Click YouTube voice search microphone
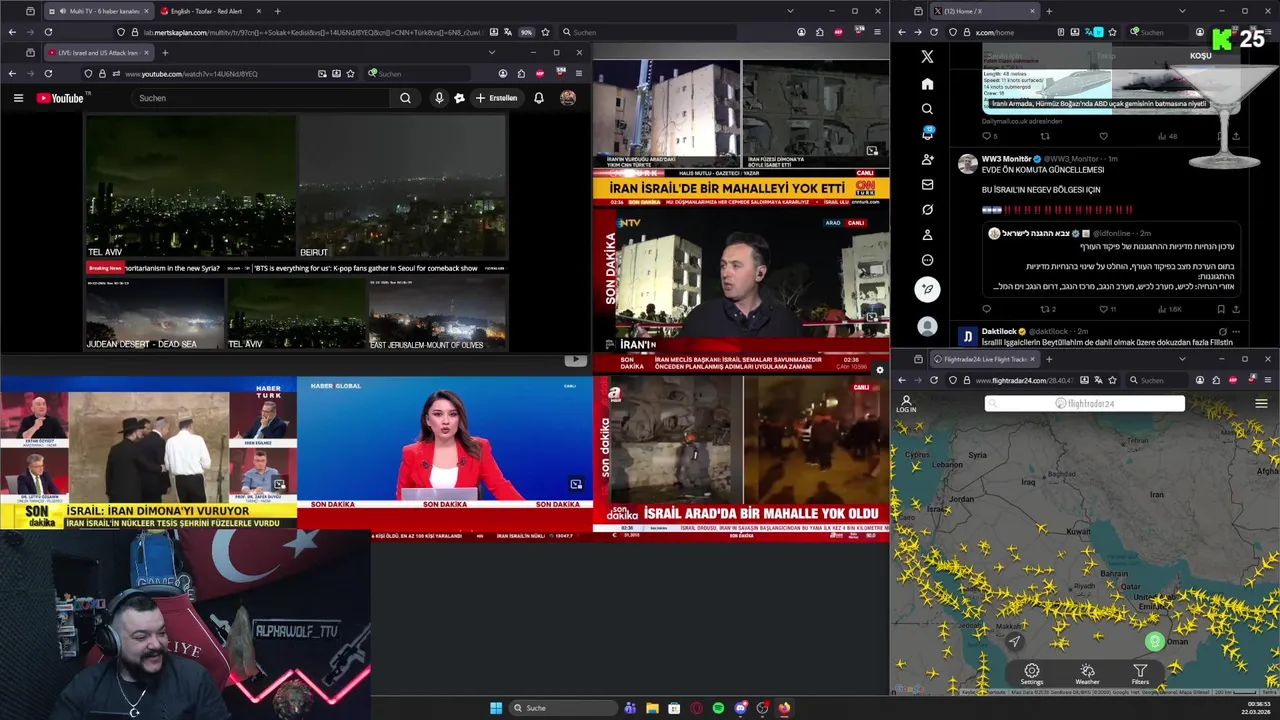This screenshot has height=720, width=1280. click(x=438, y=98)
